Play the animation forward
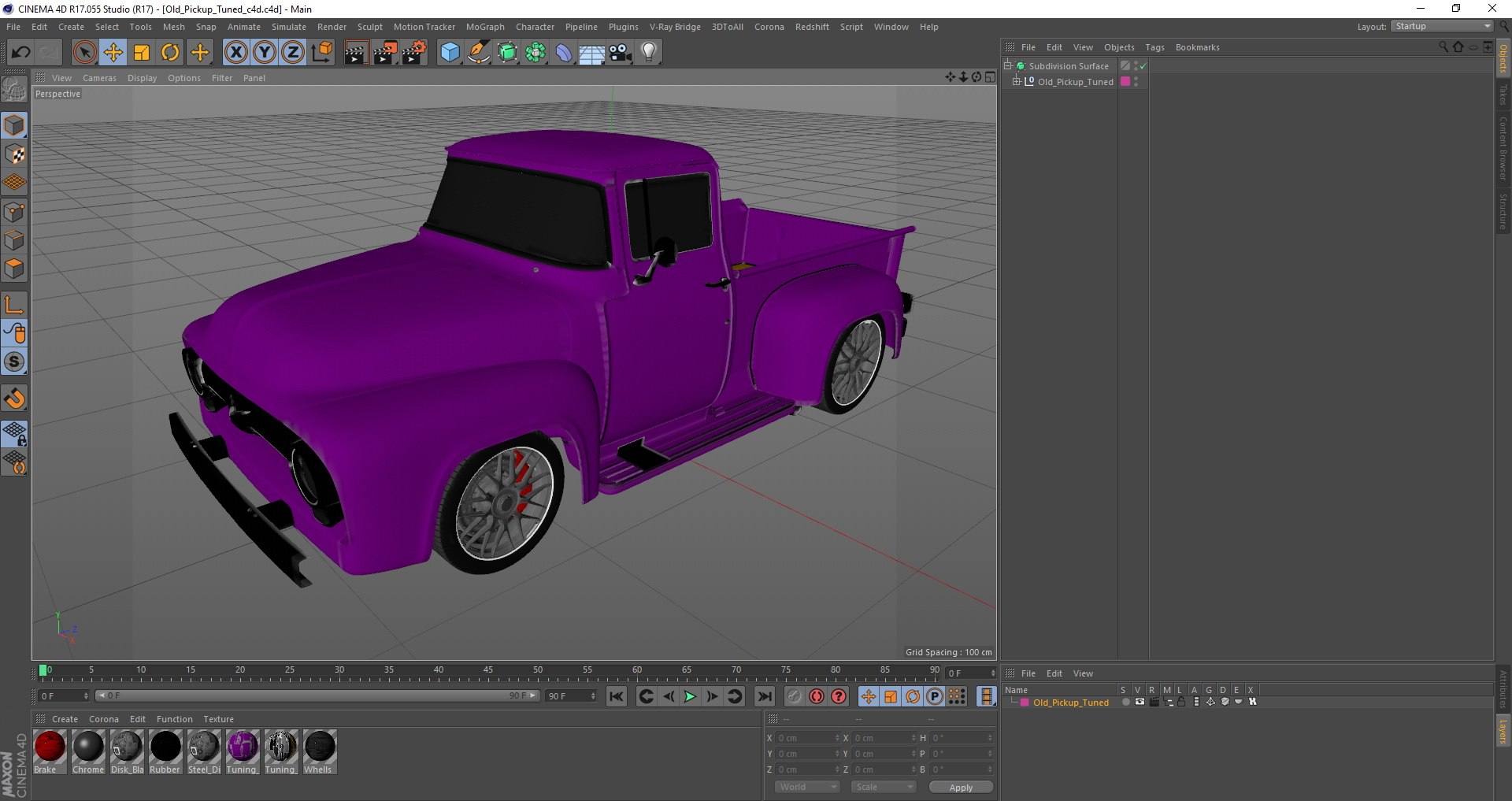1512x801 pixels. click(x=690, y=696)
